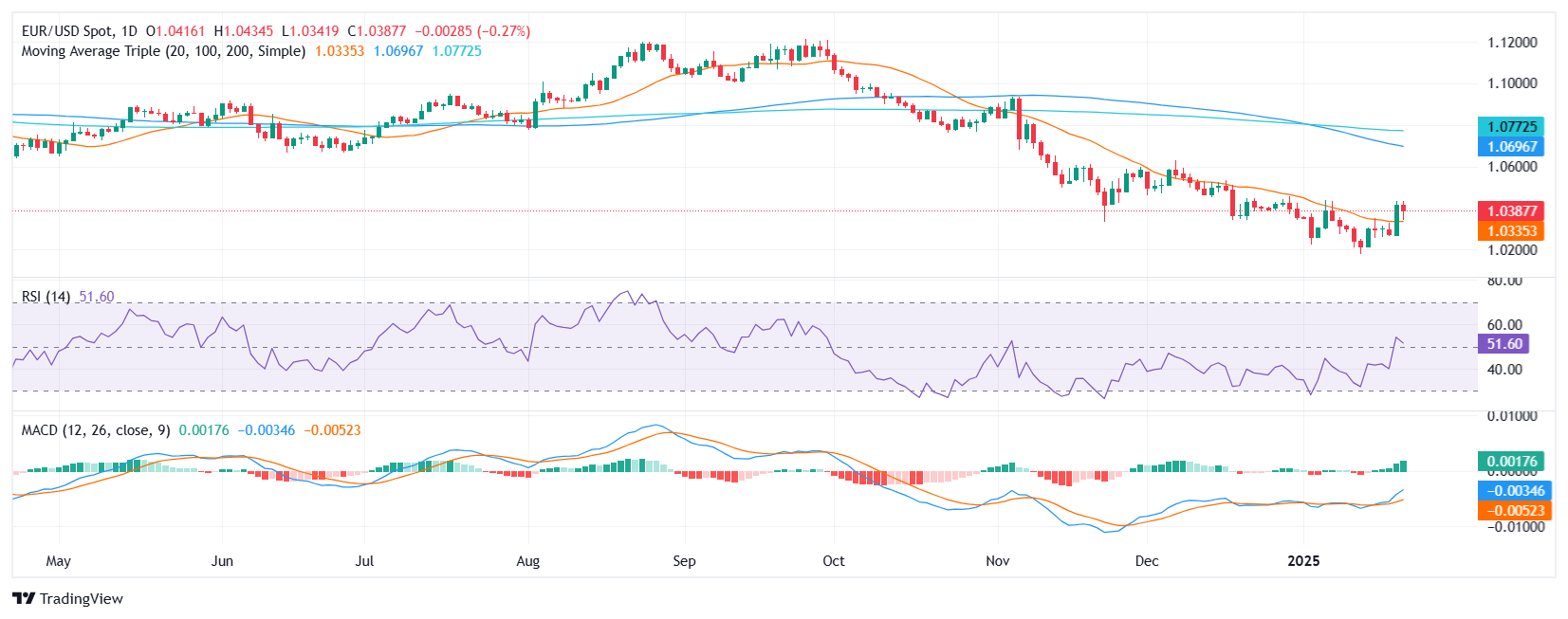Click the red 1.03877 current price tag
The image size is (1568, 619).
tap(1511, 211)
